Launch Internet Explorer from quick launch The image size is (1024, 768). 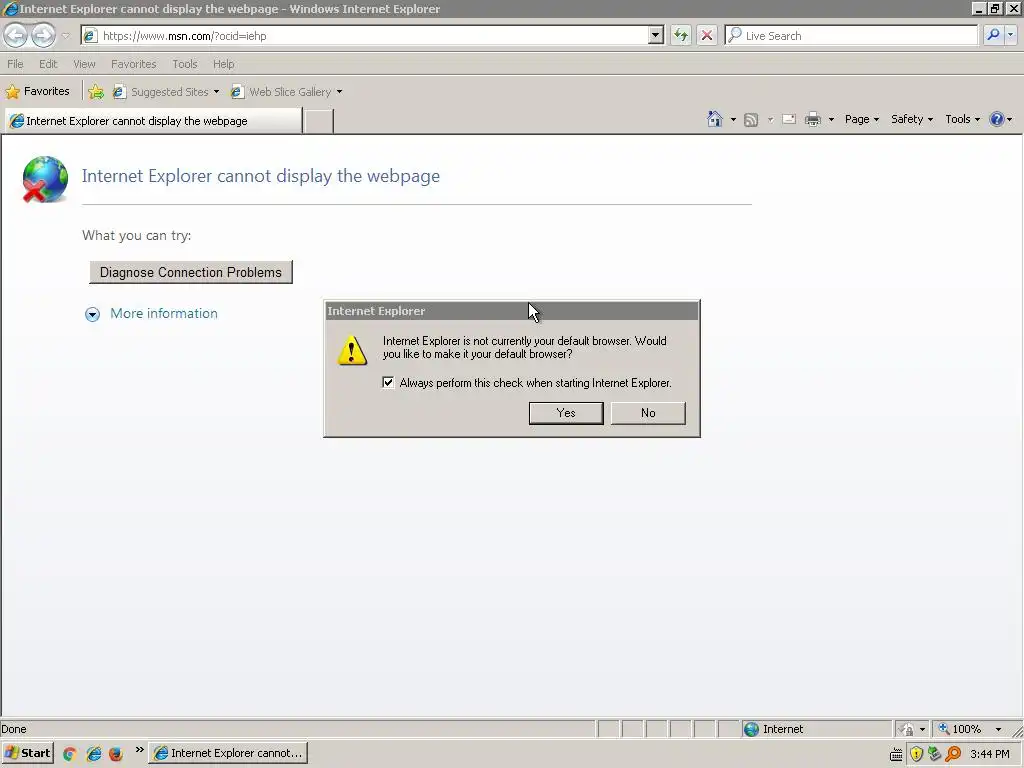[x=93, y=754]
